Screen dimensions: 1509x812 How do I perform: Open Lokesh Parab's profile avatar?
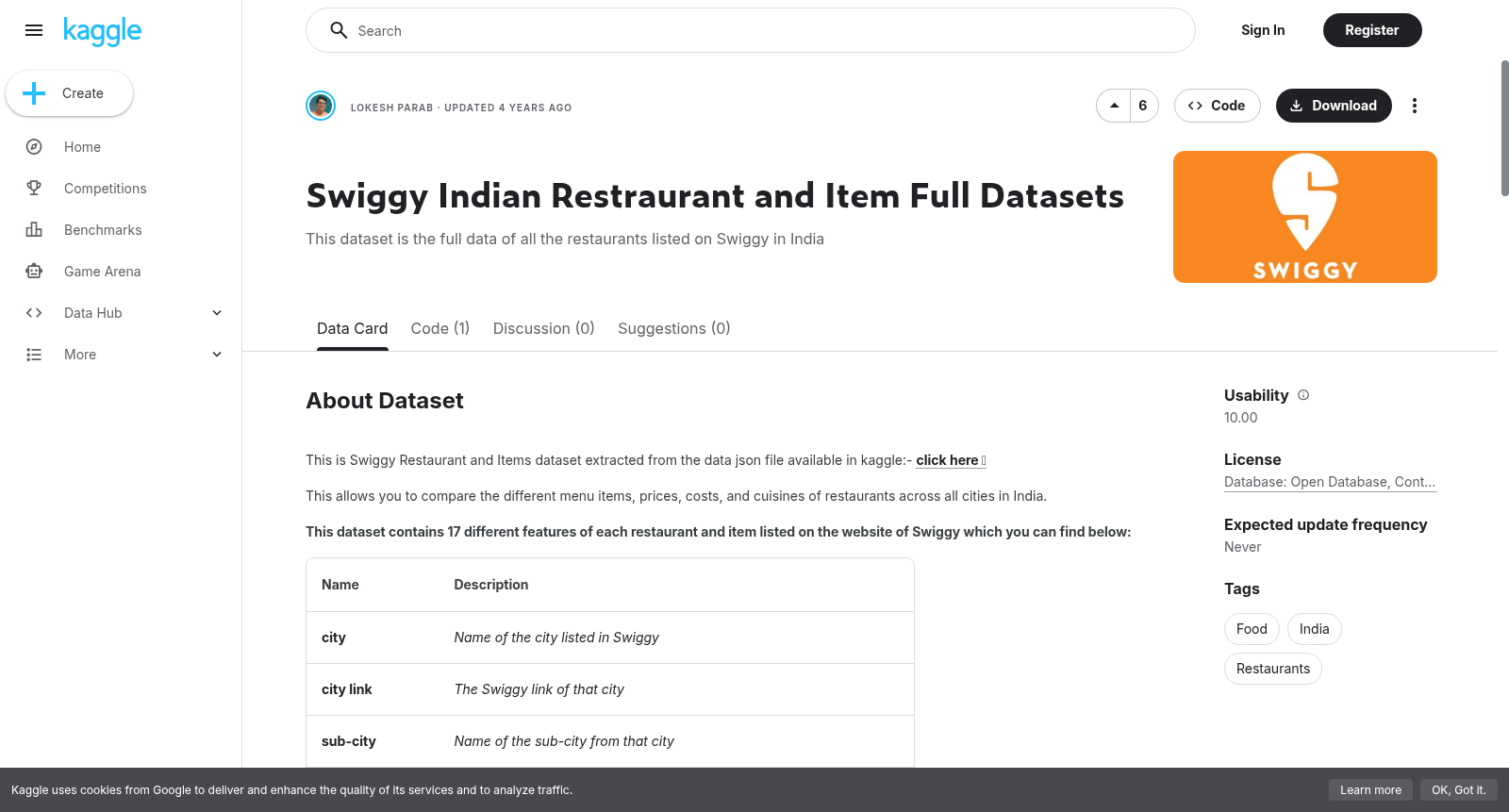[321, 106]
